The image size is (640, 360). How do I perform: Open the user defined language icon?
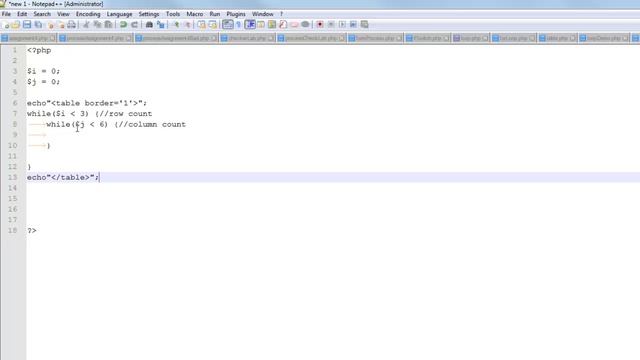(x=261, y=25)
